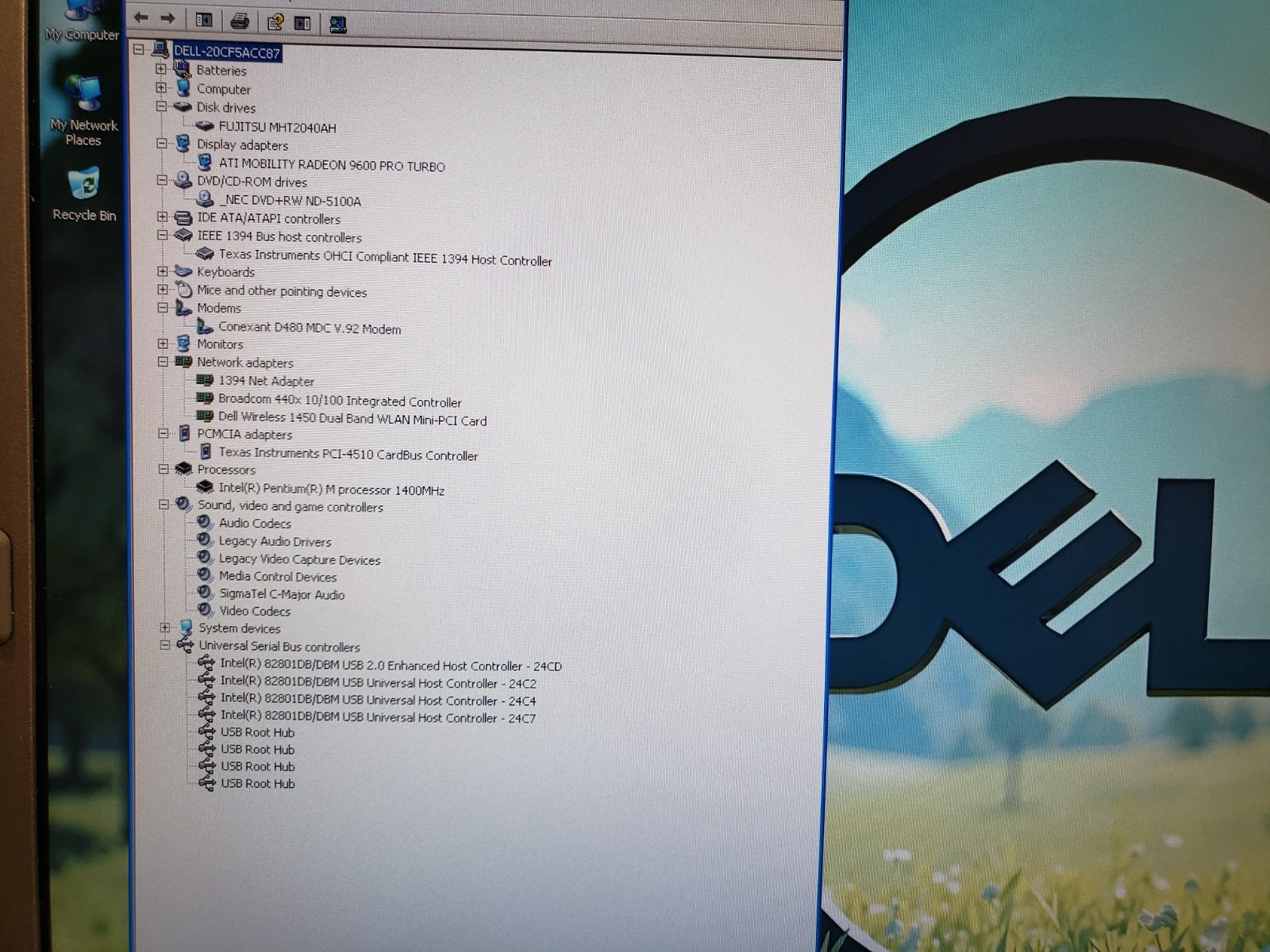Select the Network adapters category label
This screenshot has height=952, width=1270.
245,363
